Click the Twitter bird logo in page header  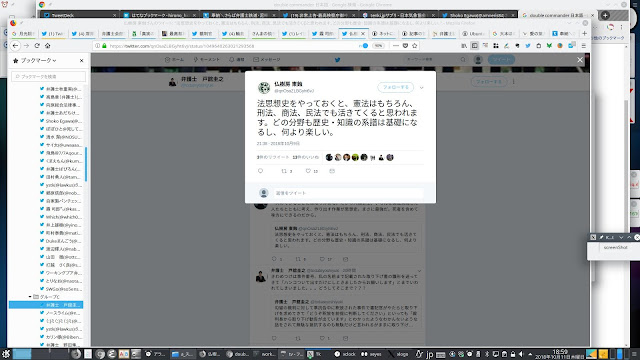click(x=338, y=60)
